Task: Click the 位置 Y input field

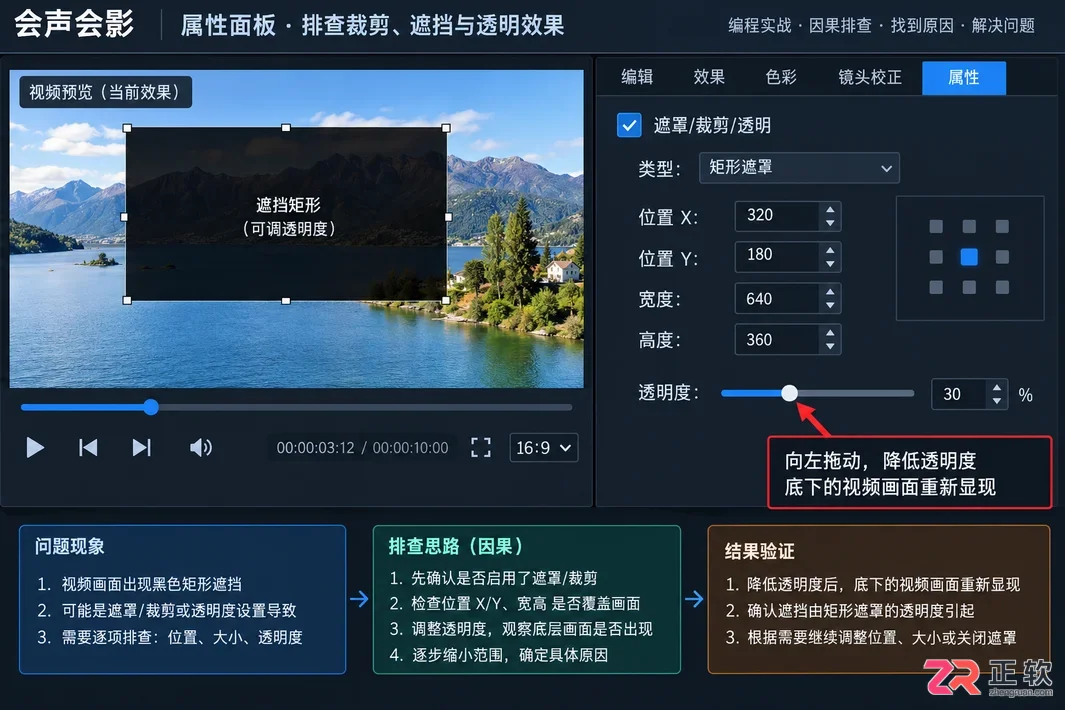Action: [776, 256]
